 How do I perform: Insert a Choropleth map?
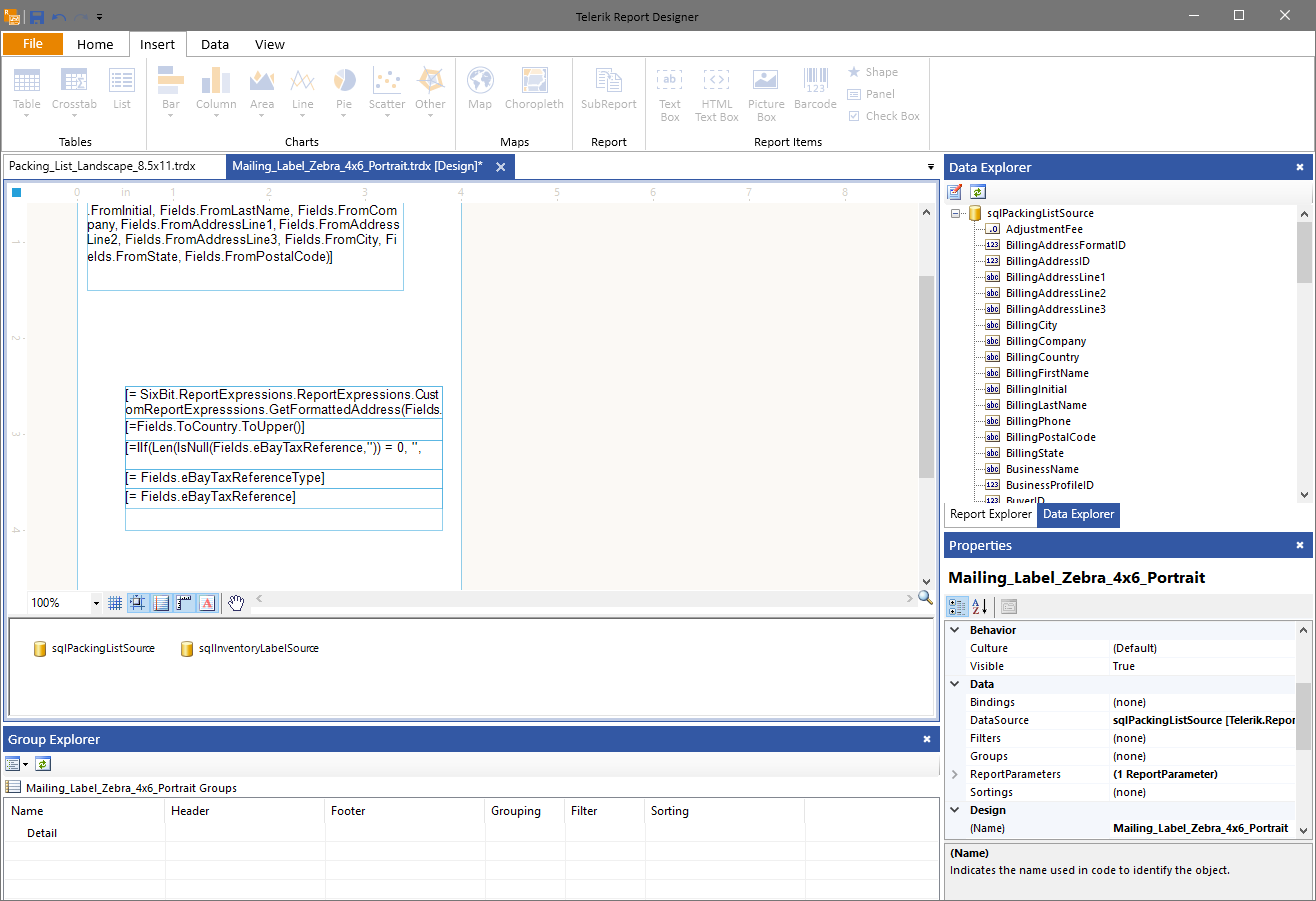[x=534, y=89]
